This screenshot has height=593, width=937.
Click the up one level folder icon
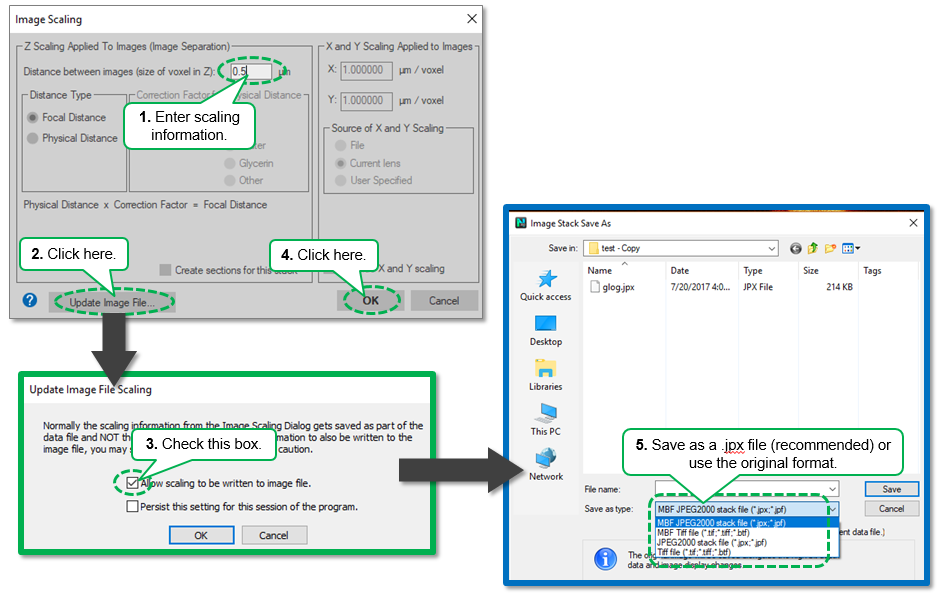pos(815,248)
